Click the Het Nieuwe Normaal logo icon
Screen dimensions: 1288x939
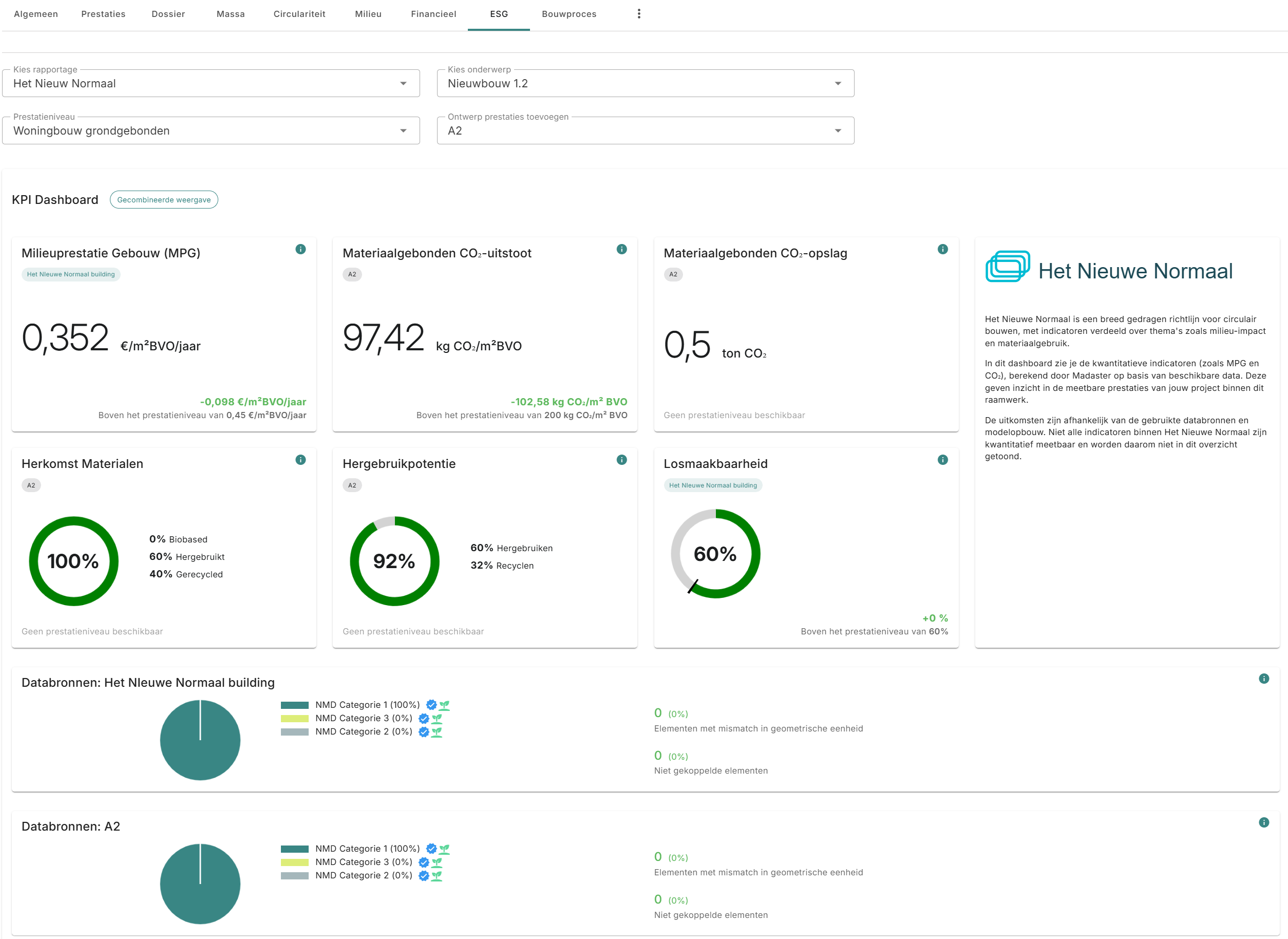point(1007,267)
